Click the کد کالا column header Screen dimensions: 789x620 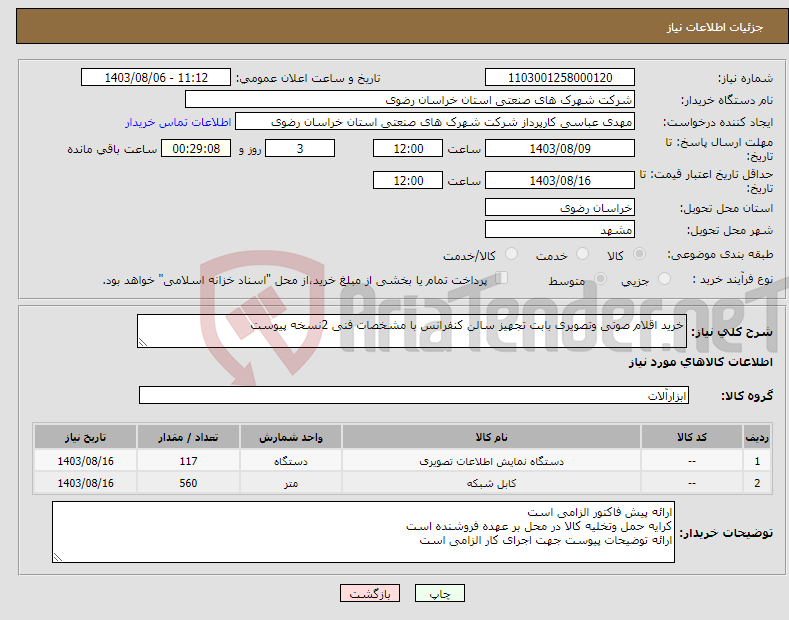point(692,437)
